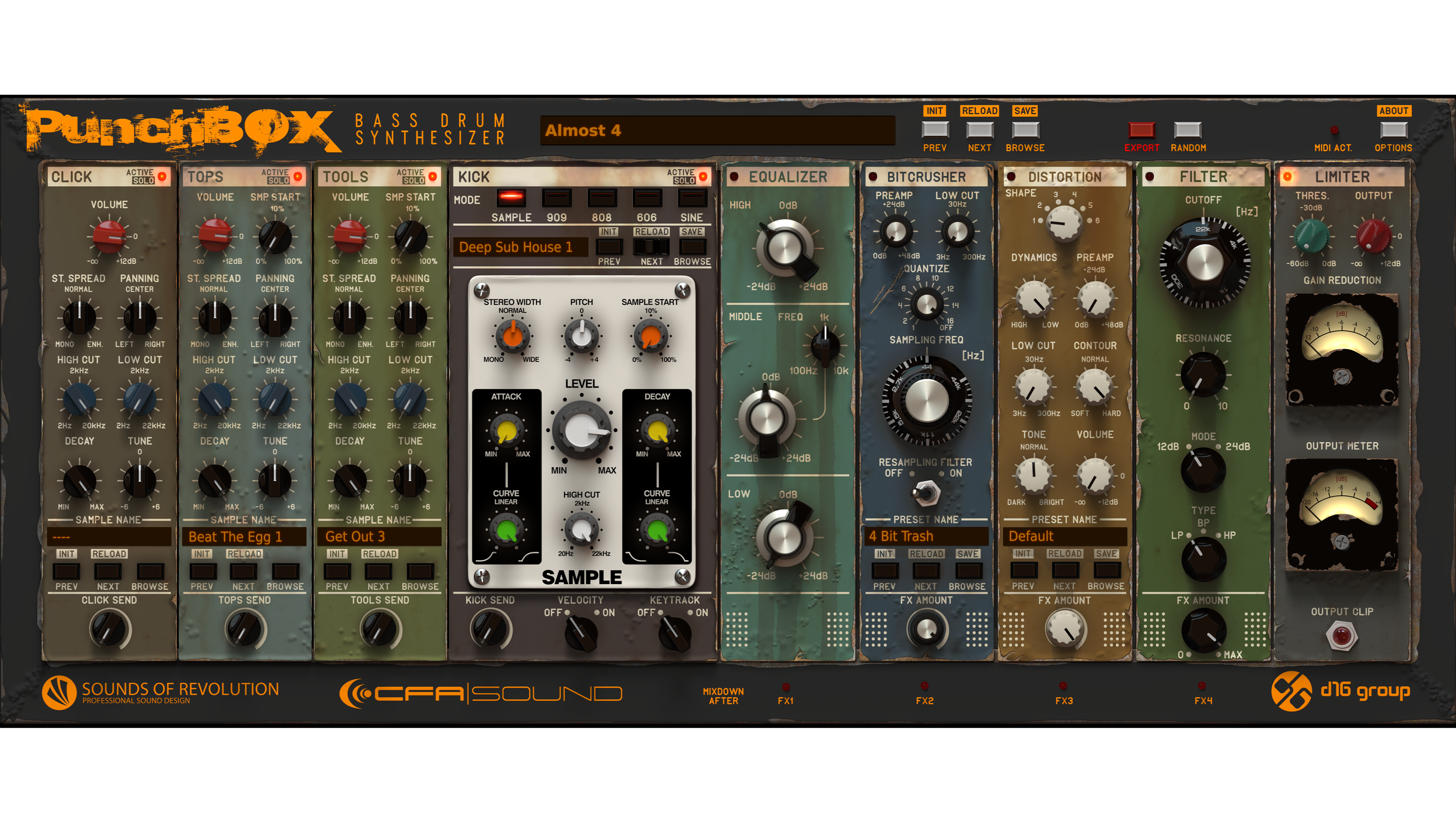Image resolution: width=1456 pixels, height=821 pixels.
Task: Click the CFA Sound logo
Action: [x=480, y=693]
